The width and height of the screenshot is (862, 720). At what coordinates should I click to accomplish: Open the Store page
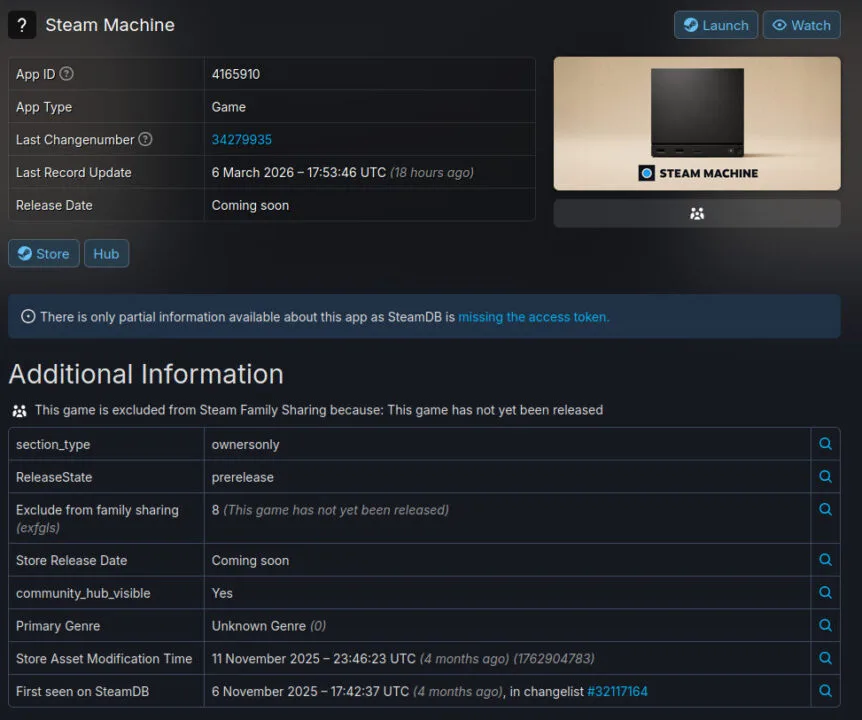(x=43, y=253)
